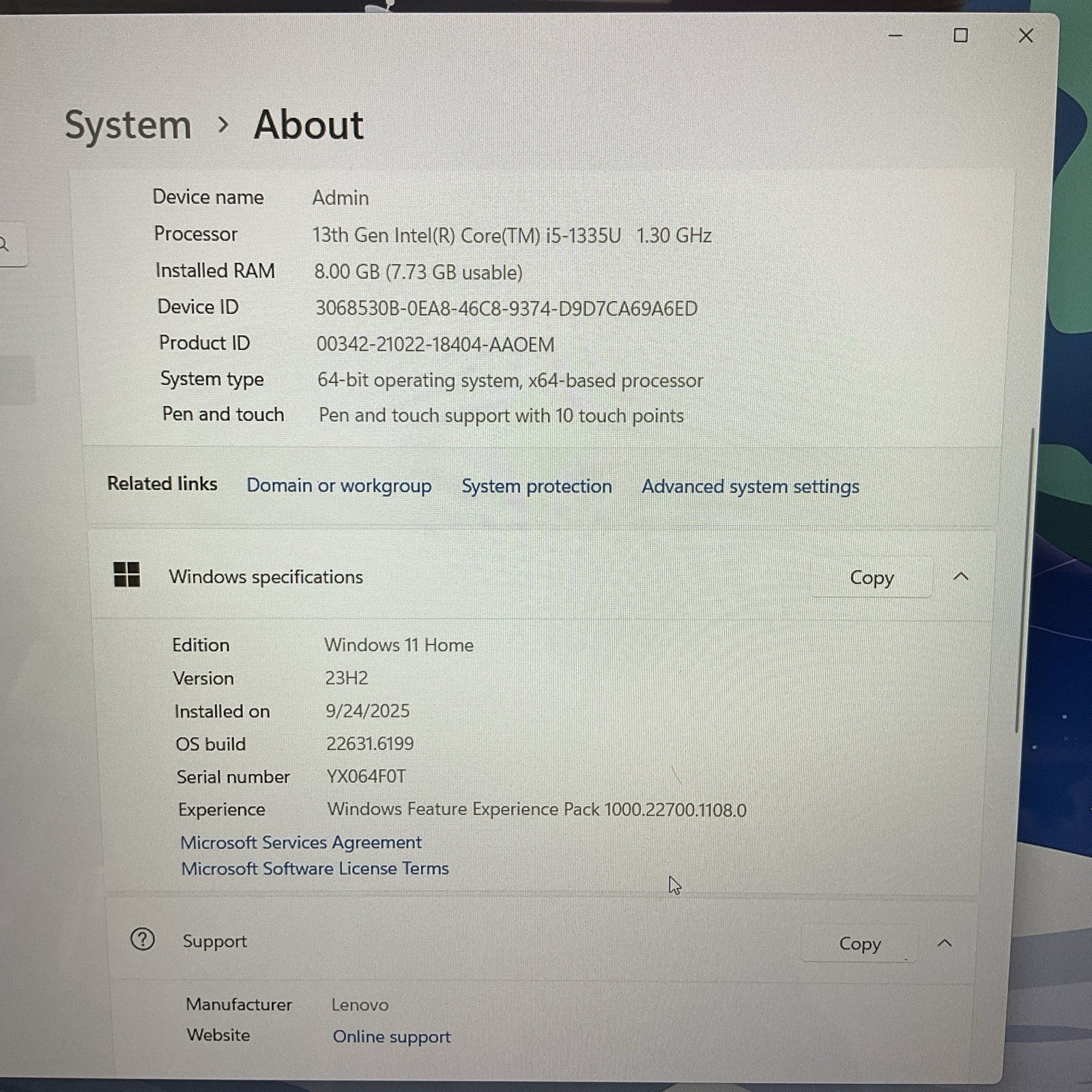Select the Installed on date 9/24/2025
The image size is (1092, 1092).
[x=367, y=710]
